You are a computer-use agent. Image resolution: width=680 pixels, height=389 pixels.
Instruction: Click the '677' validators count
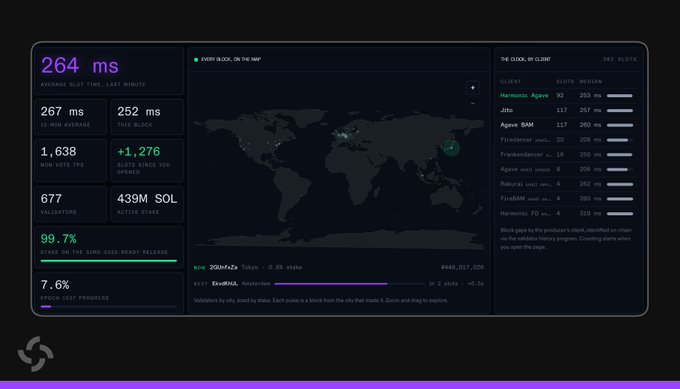coord(51,199)
